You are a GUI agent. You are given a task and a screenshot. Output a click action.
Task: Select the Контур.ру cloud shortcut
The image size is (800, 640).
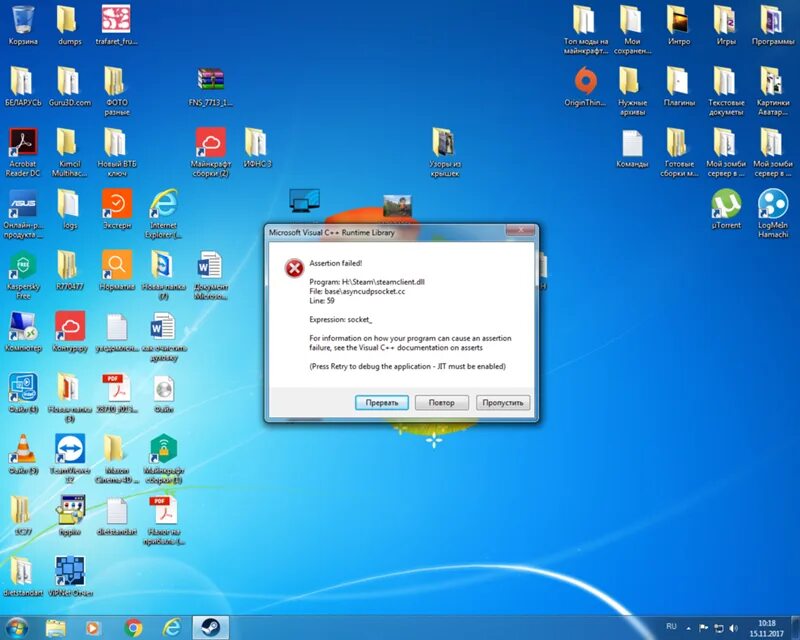pyautogui.click(x=70, y=332)
